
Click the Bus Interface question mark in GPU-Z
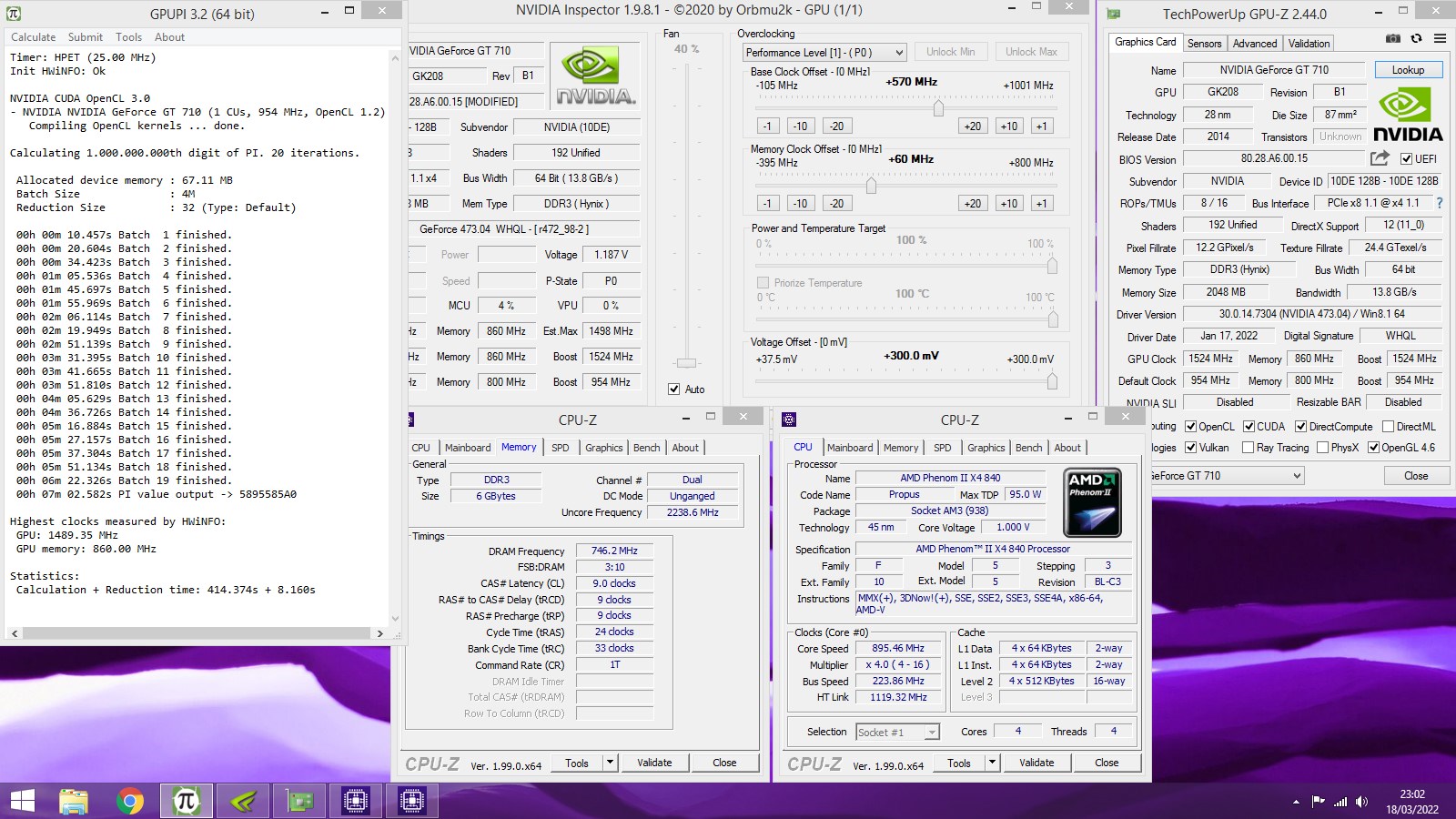(1439, 203)
